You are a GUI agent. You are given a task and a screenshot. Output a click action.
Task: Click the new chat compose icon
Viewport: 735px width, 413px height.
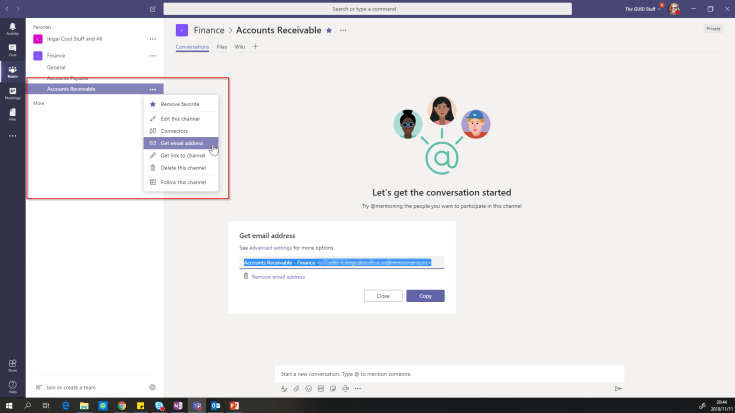[x=152, y=8]
